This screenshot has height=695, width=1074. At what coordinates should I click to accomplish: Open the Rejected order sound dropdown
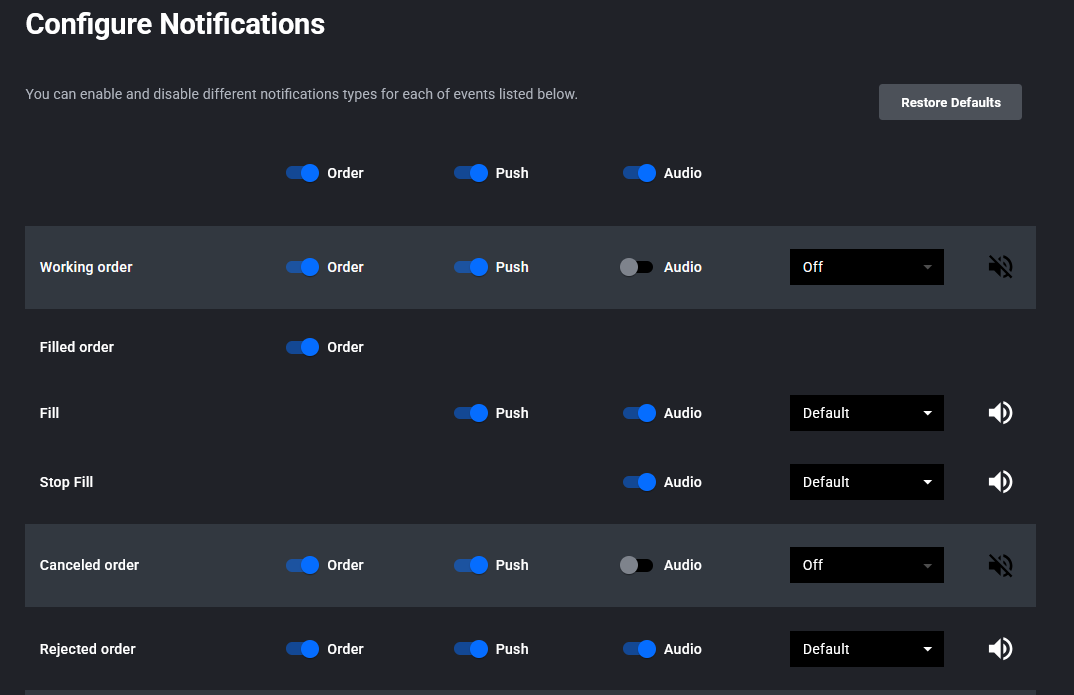pyautogui.click(x=866, y=649)
